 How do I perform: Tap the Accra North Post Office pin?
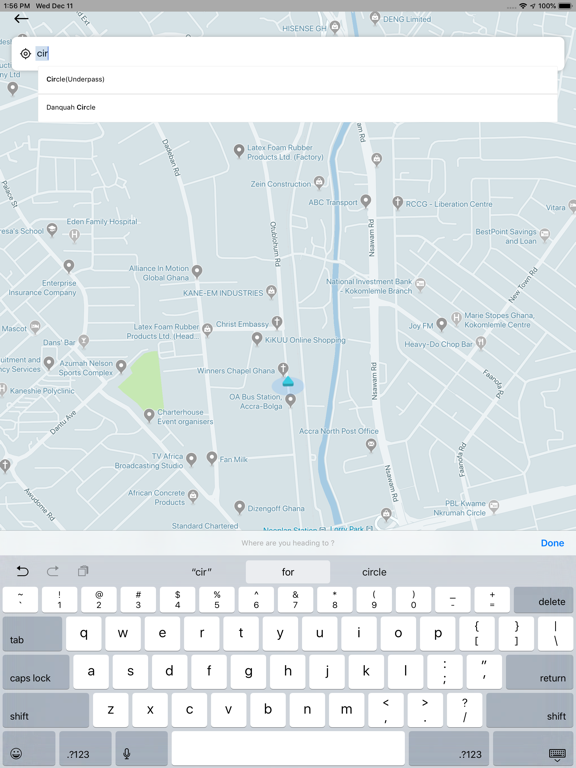tap(371, 445)
